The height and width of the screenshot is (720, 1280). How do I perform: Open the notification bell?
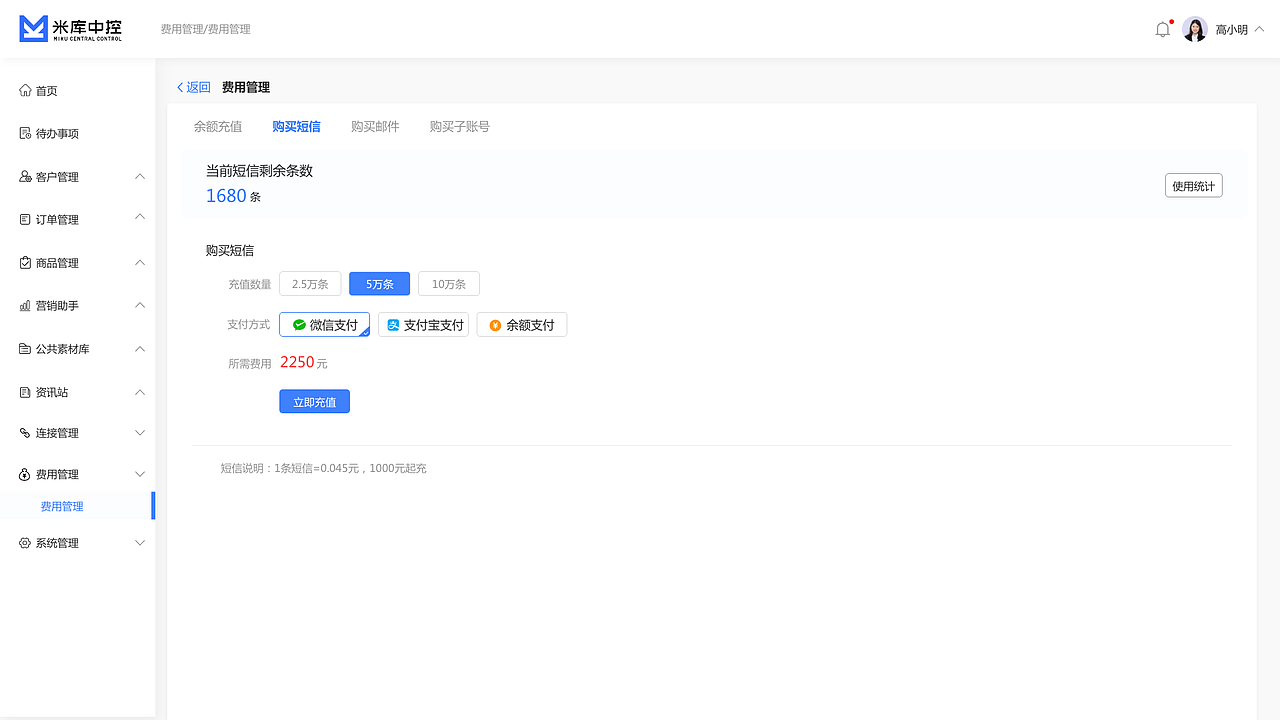pos(1162,29)
